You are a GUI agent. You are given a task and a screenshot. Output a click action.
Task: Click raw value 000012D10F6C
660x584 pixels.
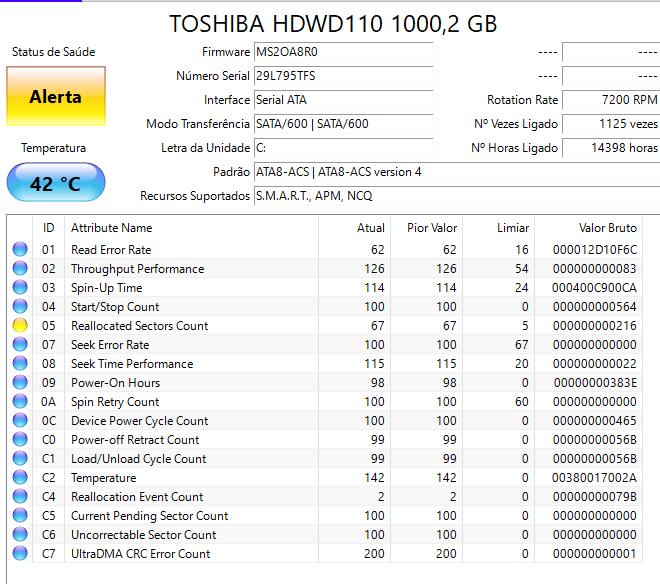click(595, 250)
